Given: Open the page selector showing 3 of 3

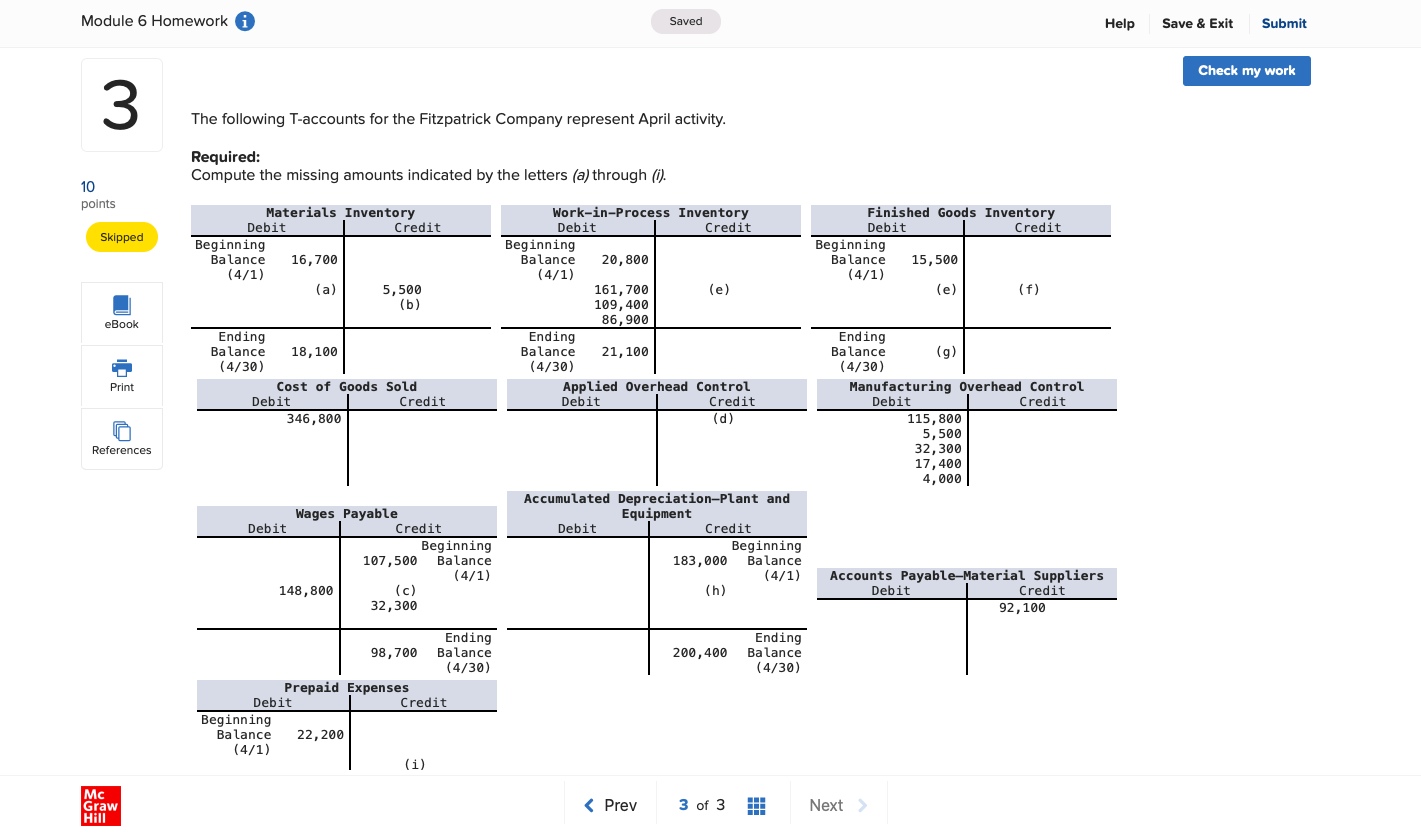Looking at the screenshot, I should (x=700, y=805).
